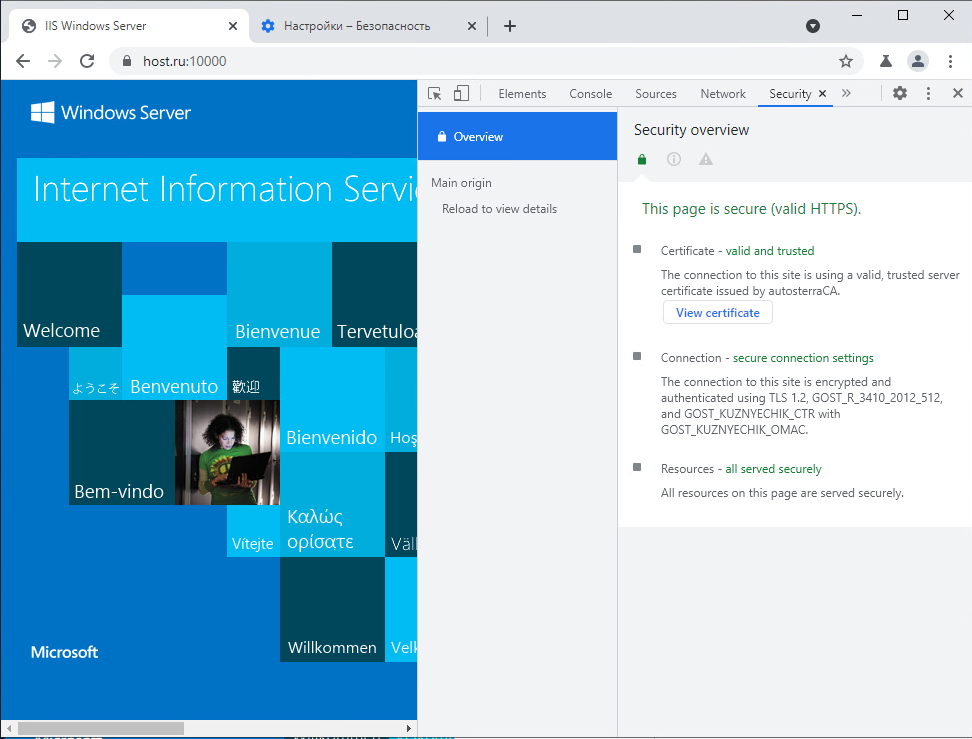Click the address bar padlock icon
The height and width of the screenshot is (739, 972).
click(127, 61)
